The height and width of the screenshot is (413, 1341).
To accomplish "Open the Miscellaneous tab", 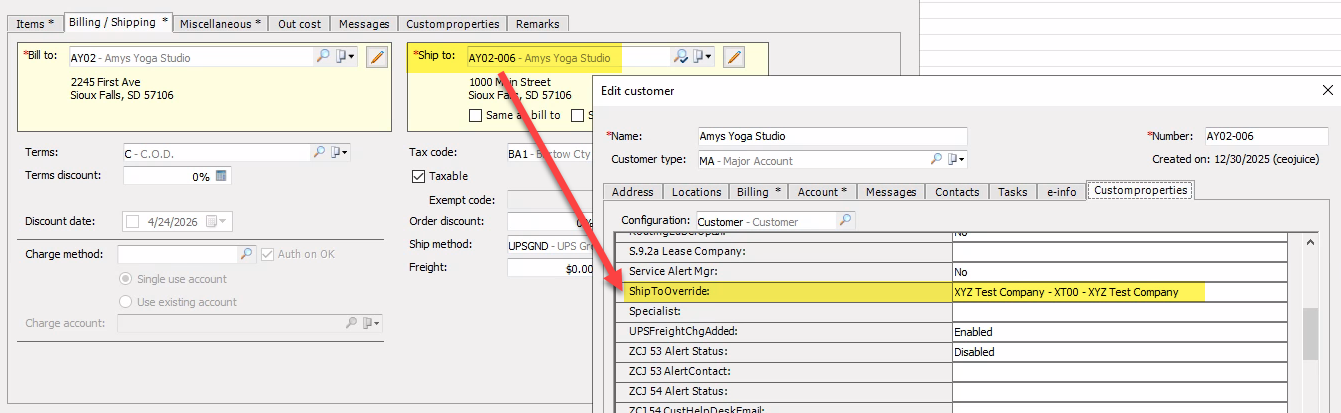I will tap(221, 23).
